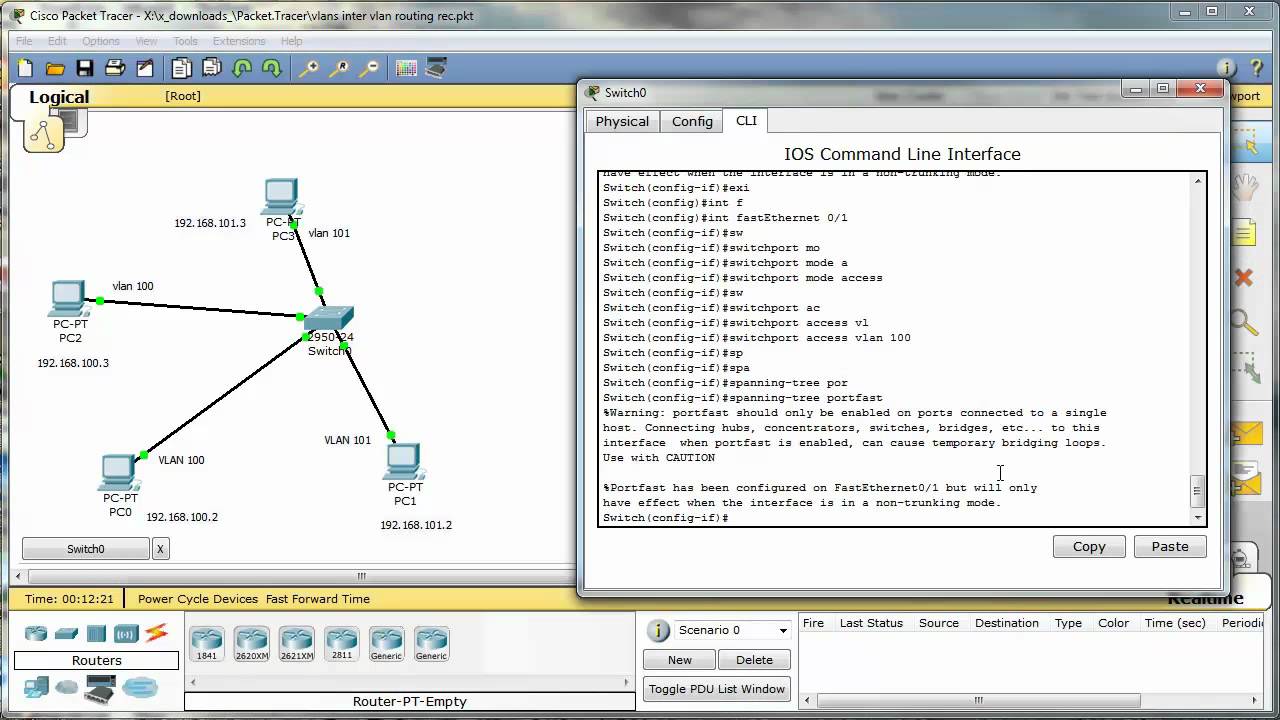Open the Switch0 taskbar button in workspace
This screenshot has width=1280, height=720.
click(x=86, y=549)
